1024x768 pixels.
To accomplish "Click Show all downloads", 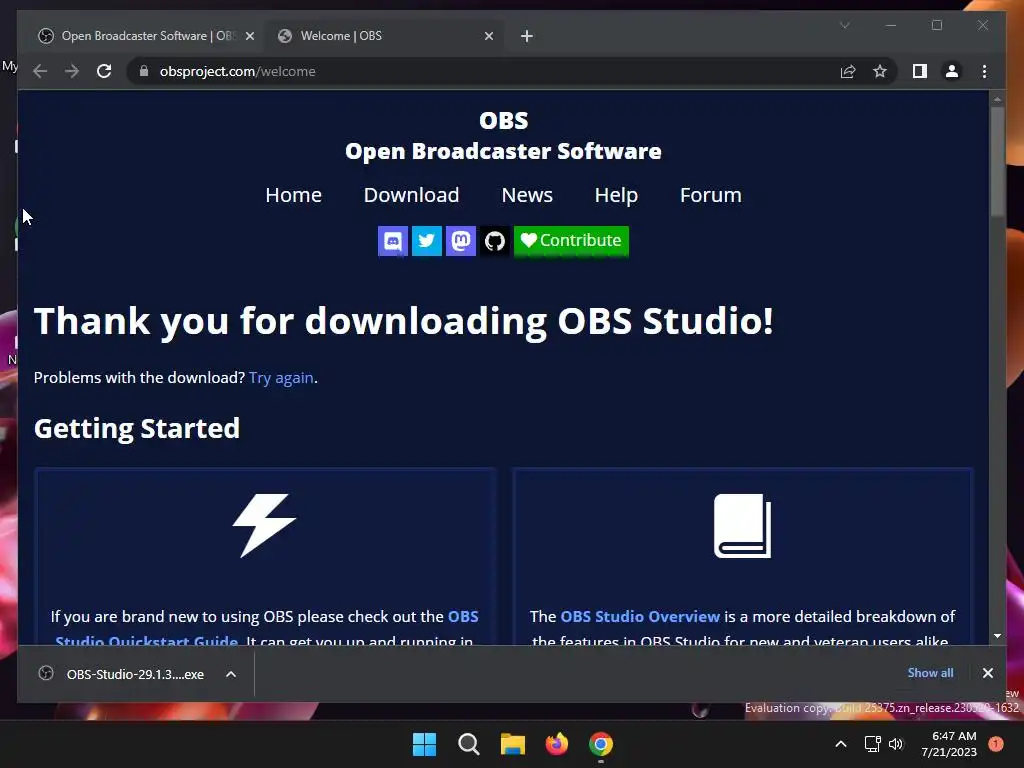I will click(x=930, y=673).
